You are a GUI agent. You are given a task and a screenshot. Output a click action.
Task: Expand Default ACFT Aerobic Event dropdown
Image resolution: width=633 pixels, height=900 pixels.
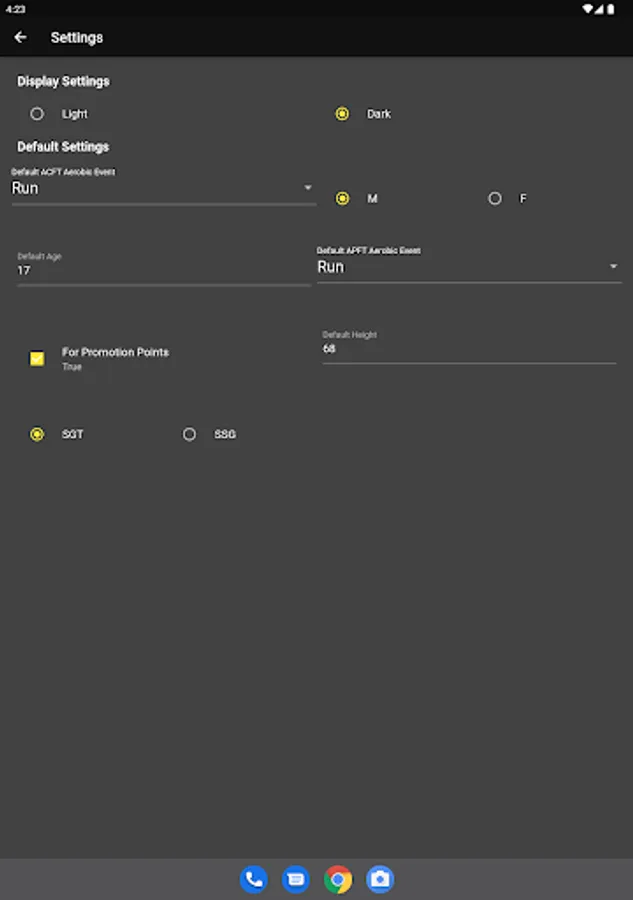coord(163,188)
